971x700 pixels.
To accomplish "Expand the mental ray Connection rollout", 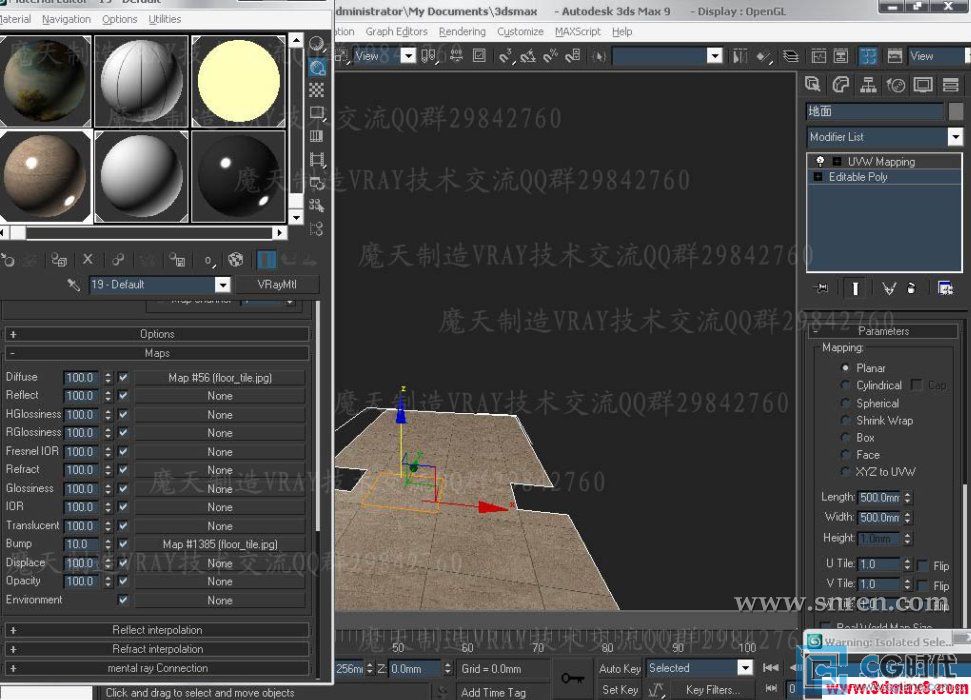I will [x=157, y=668].
